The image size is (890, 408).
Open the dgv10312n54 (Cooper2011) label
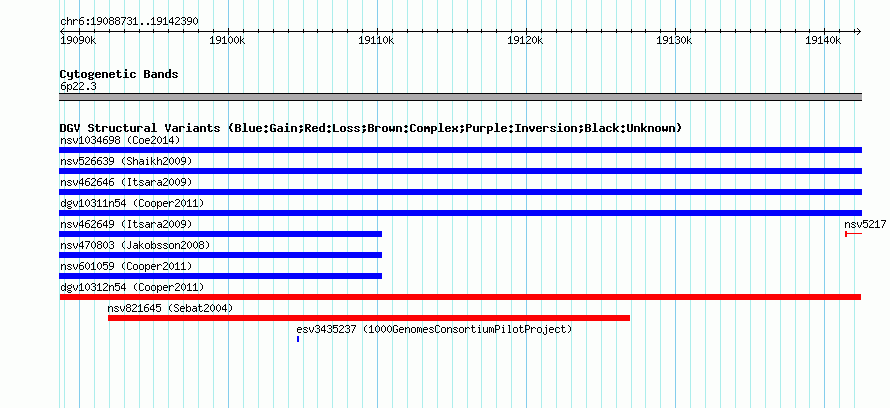click(132, 287)
